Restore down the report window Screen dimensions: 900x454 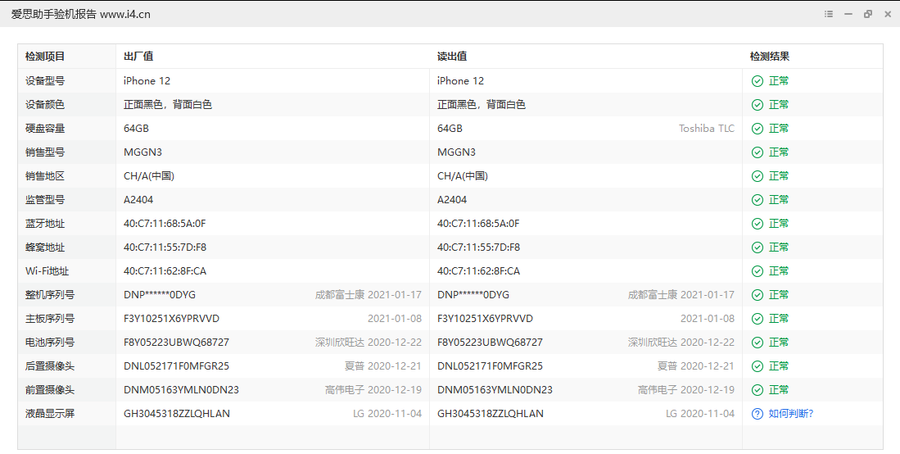[868, 14]
